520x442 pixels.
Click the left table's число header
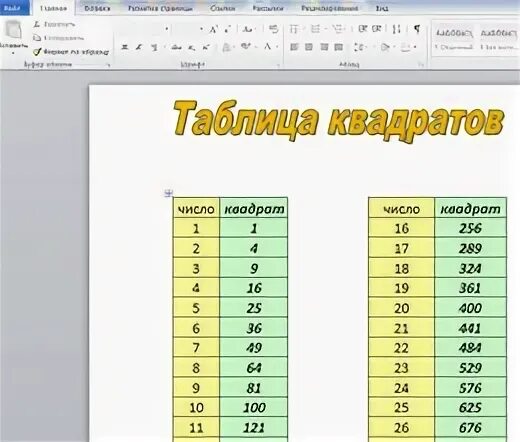pyautogui.click(x=196, y=209)
